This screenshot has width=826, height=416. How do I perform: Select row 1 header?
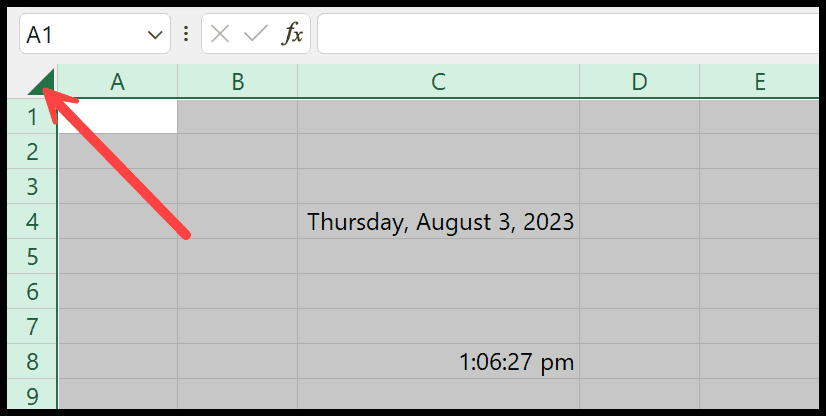click(x=32, y=116)
